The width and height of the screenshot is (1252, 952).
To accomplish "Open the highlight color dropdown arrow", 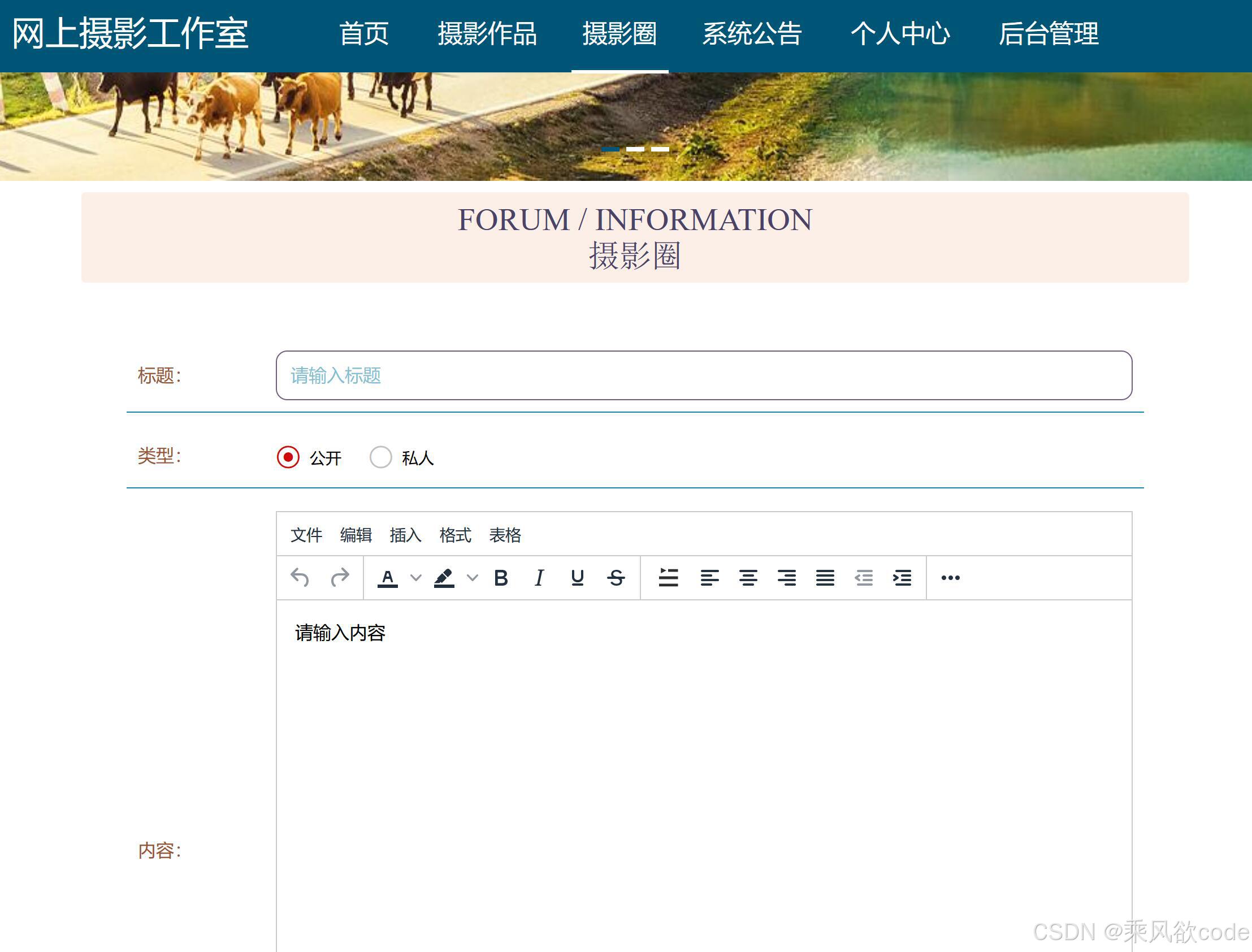I will point(474,578).
